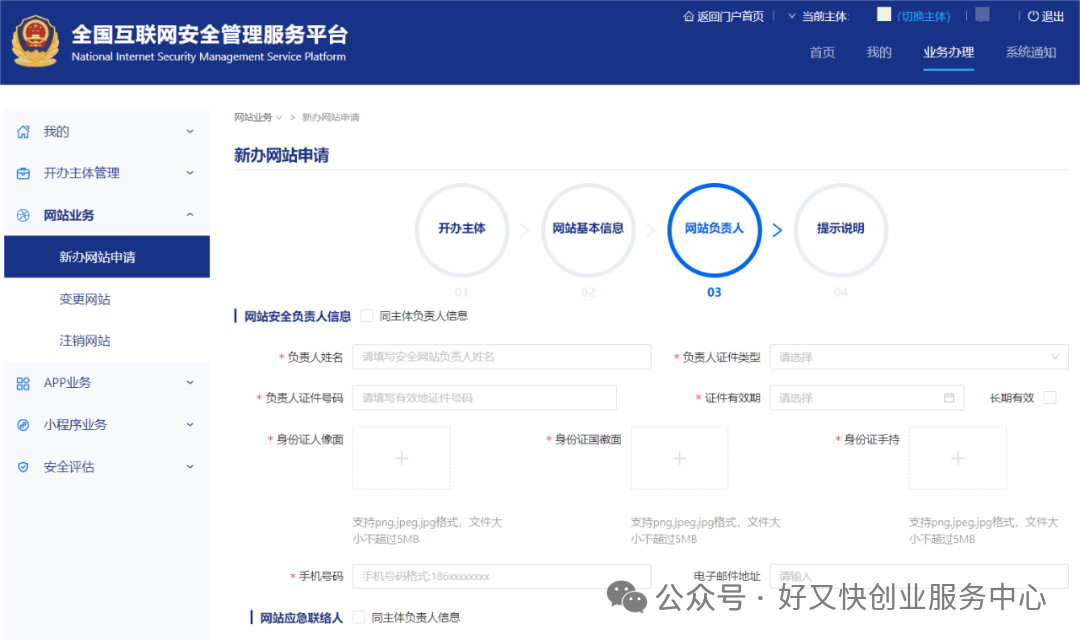Go to the 首页 top navigation tab

822,52
